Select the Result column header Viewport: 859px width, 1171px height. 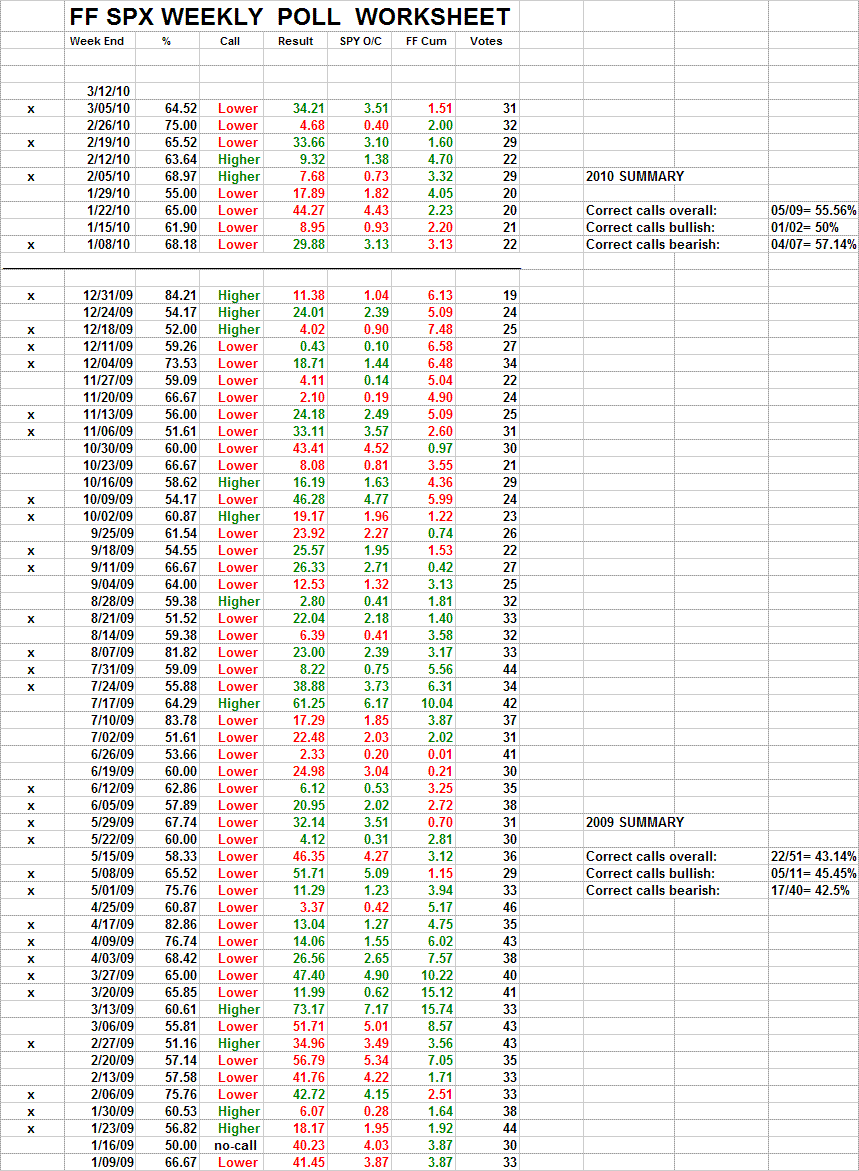coord(296,41)
